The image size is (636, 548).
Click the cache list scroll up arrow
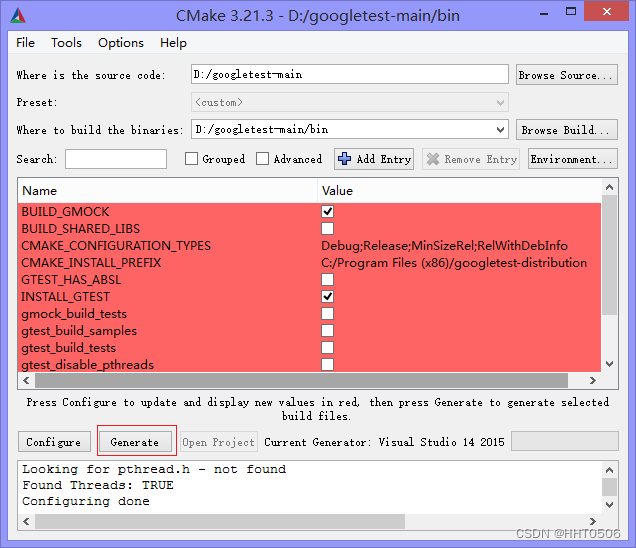coord(609,187)
